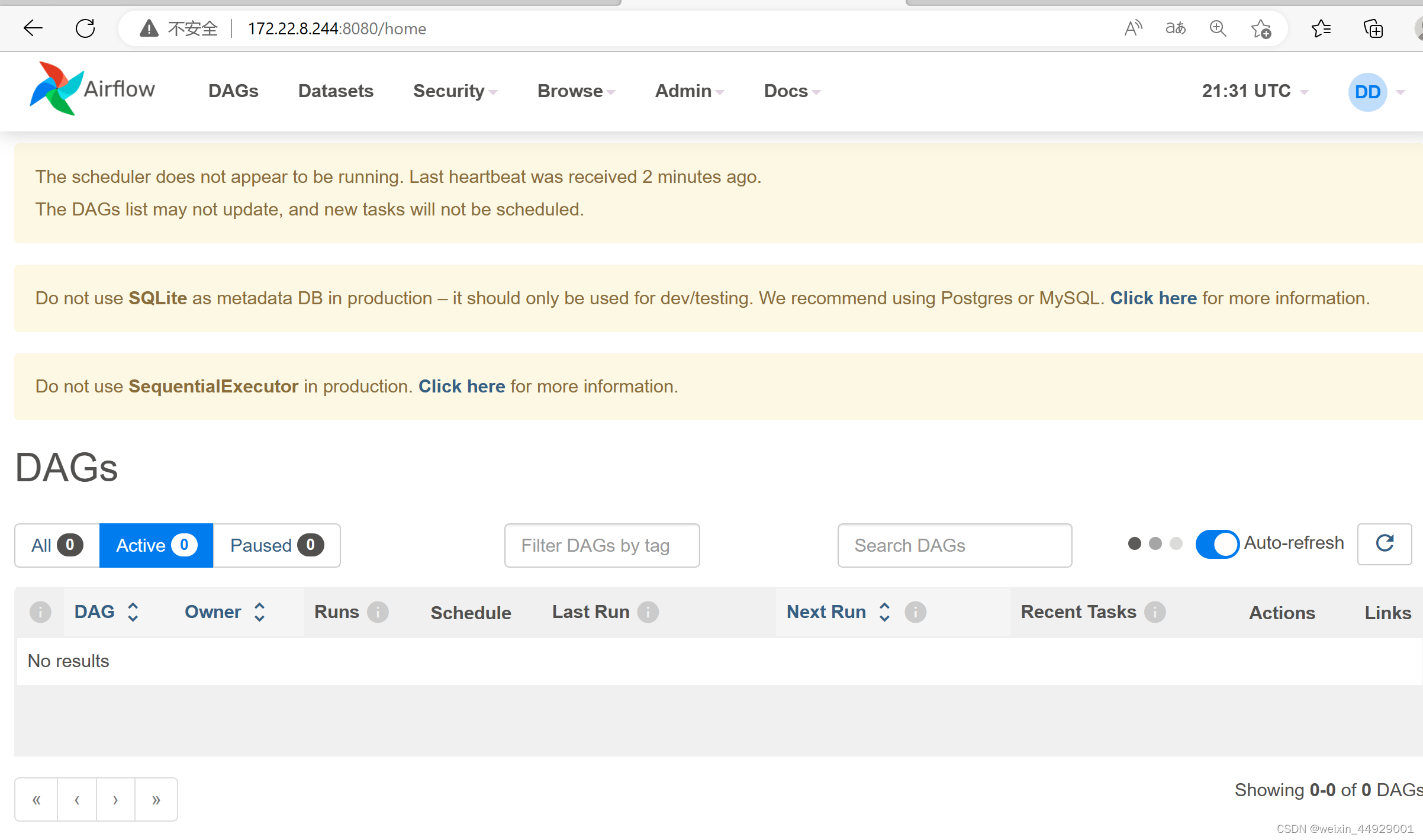Go to last page pagination button

pyautogui.click(x=156, y=800)
